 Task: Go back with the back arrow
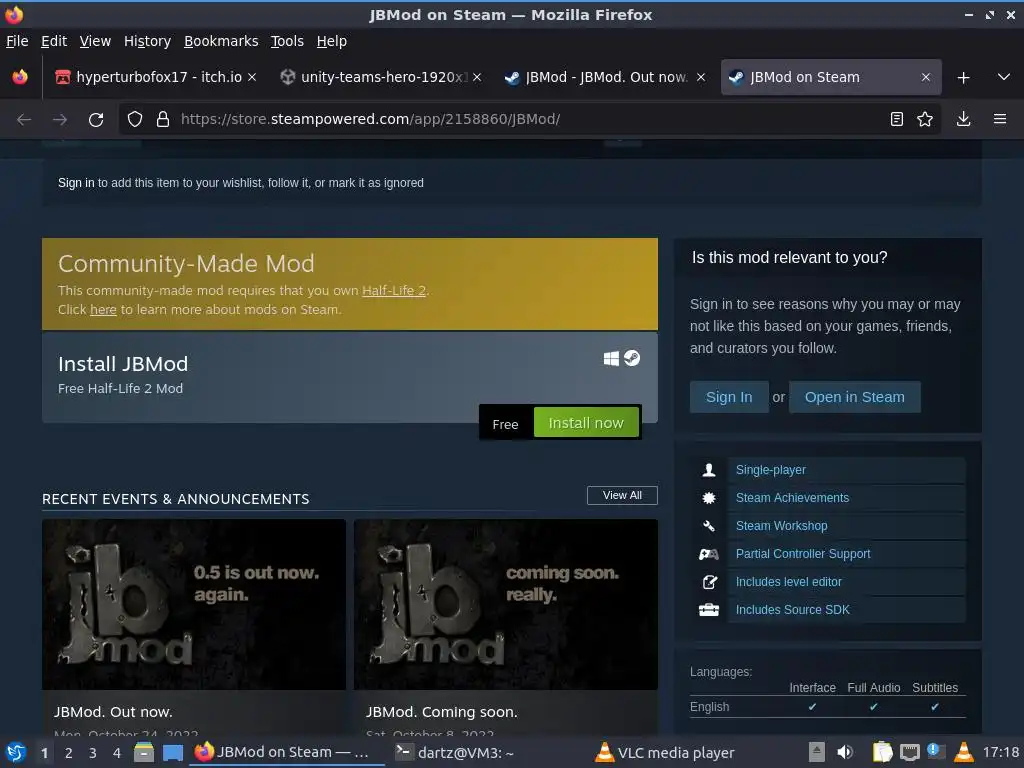(24, 120)
